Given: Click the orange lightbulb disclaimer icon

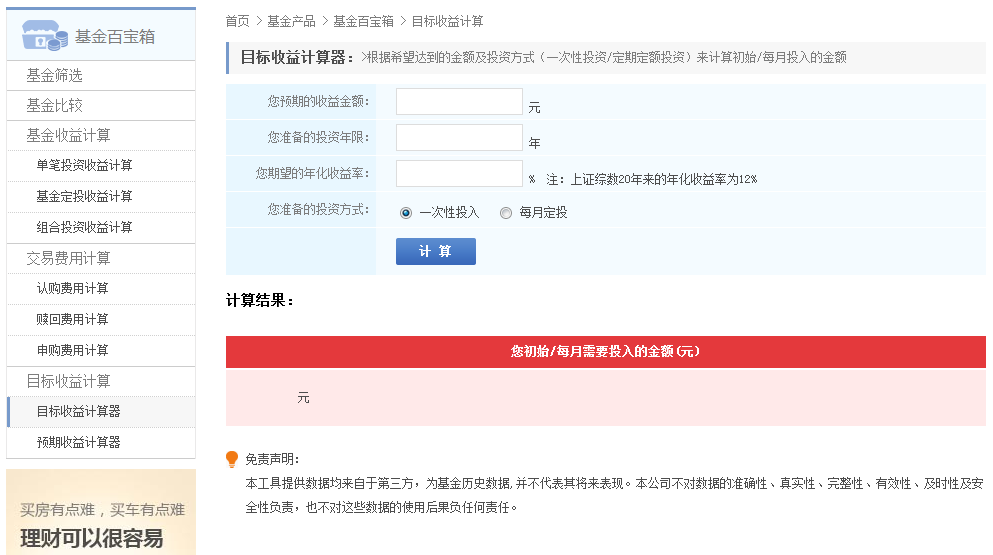Looking at the screenshot, I should [x=232, y=459].
